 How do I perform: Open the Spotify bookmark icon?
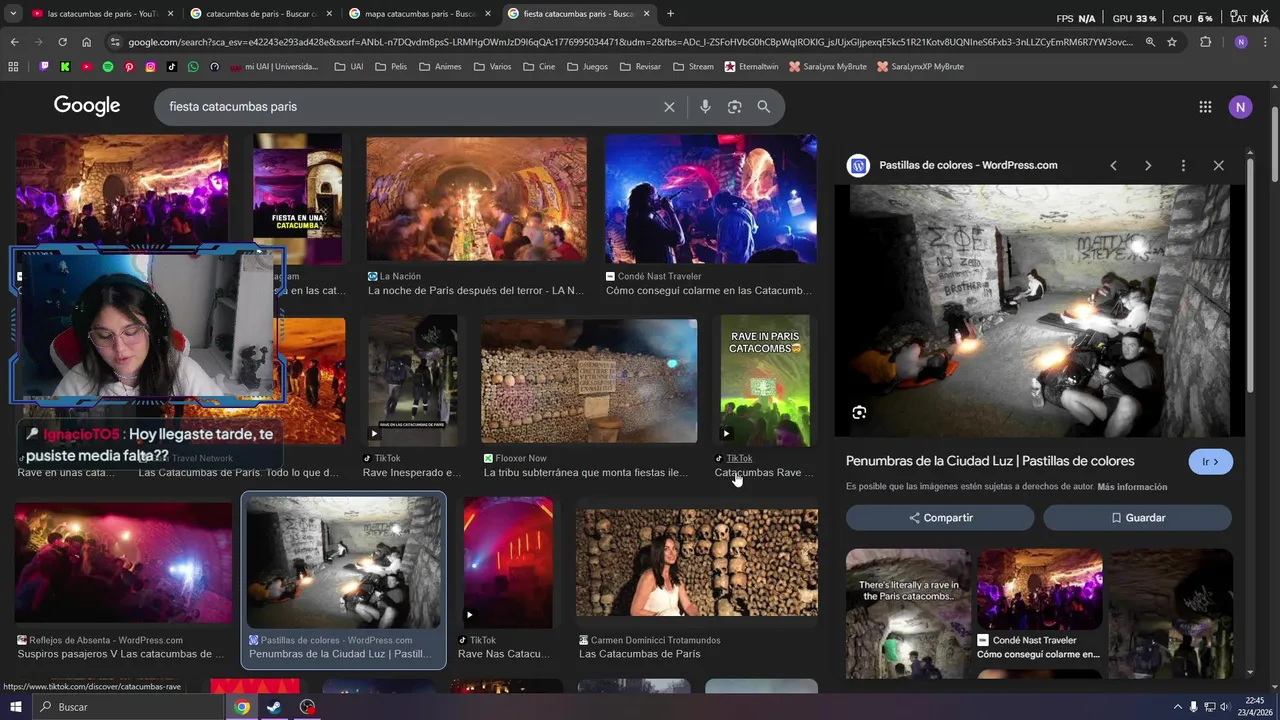[x=108, y=67]
